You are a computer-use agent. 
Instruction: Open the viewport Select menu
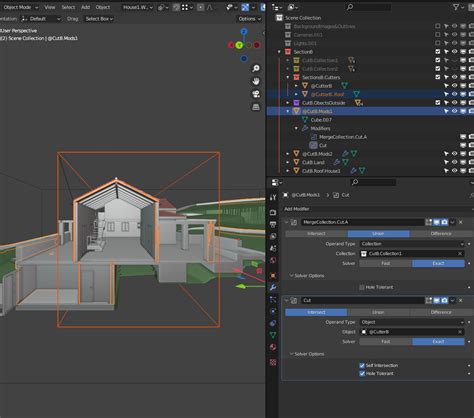[68, 7]
